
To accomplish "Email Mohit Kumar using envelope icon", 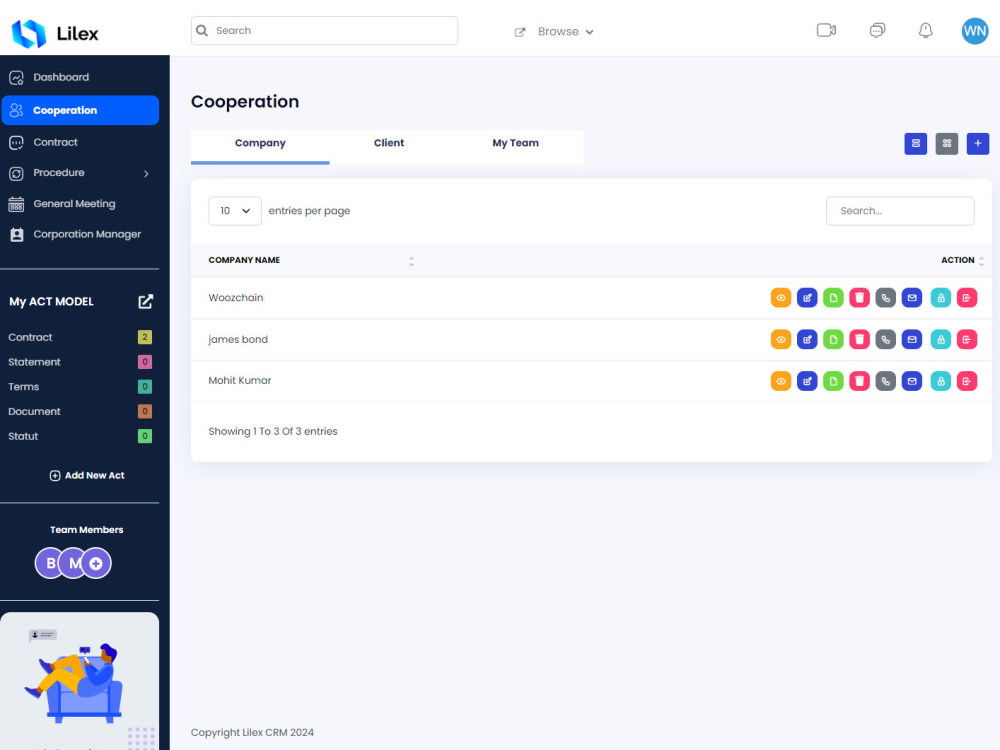I will 911,381.
